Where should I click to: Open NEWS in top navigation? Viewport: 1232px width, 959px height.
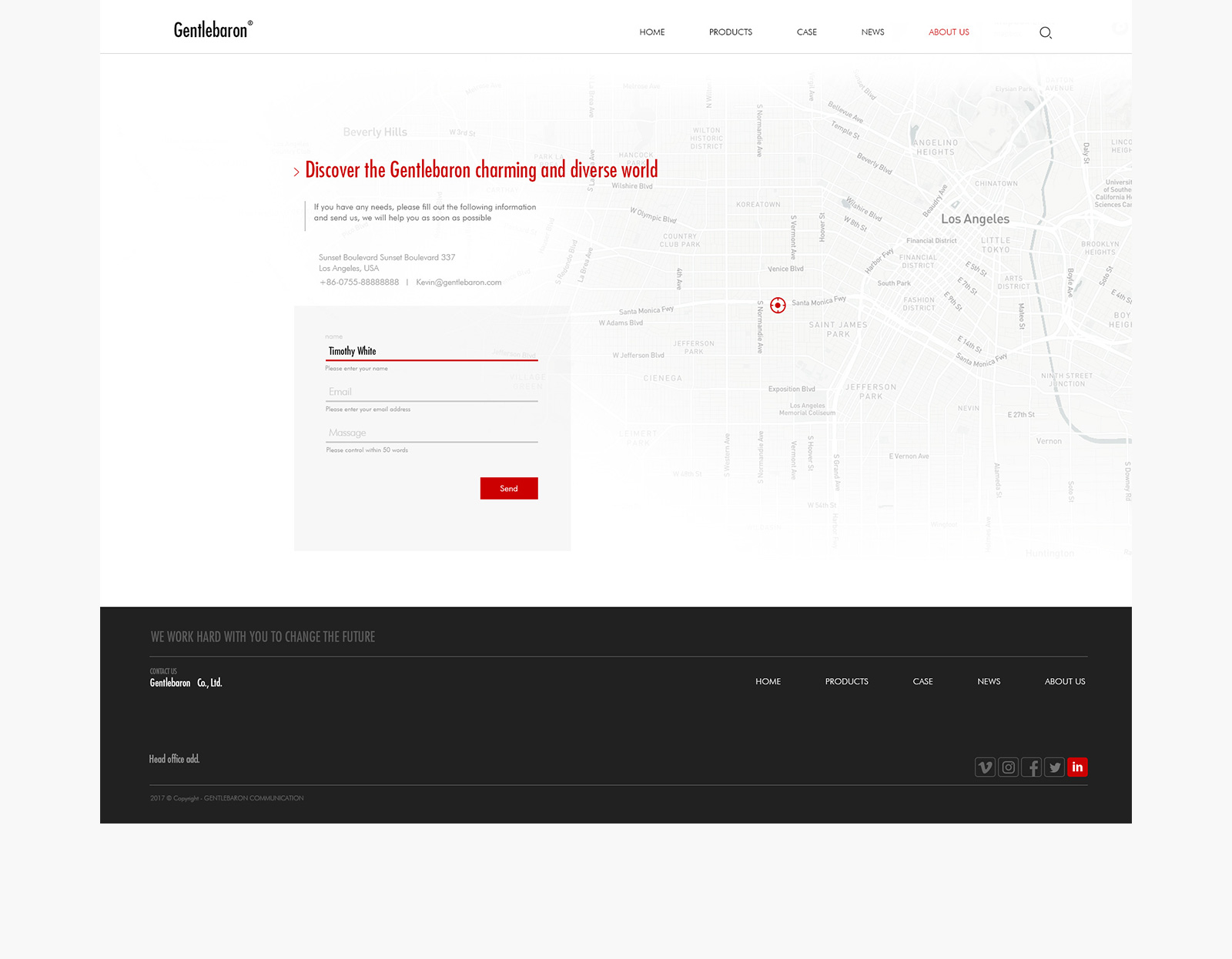[872, 32]
